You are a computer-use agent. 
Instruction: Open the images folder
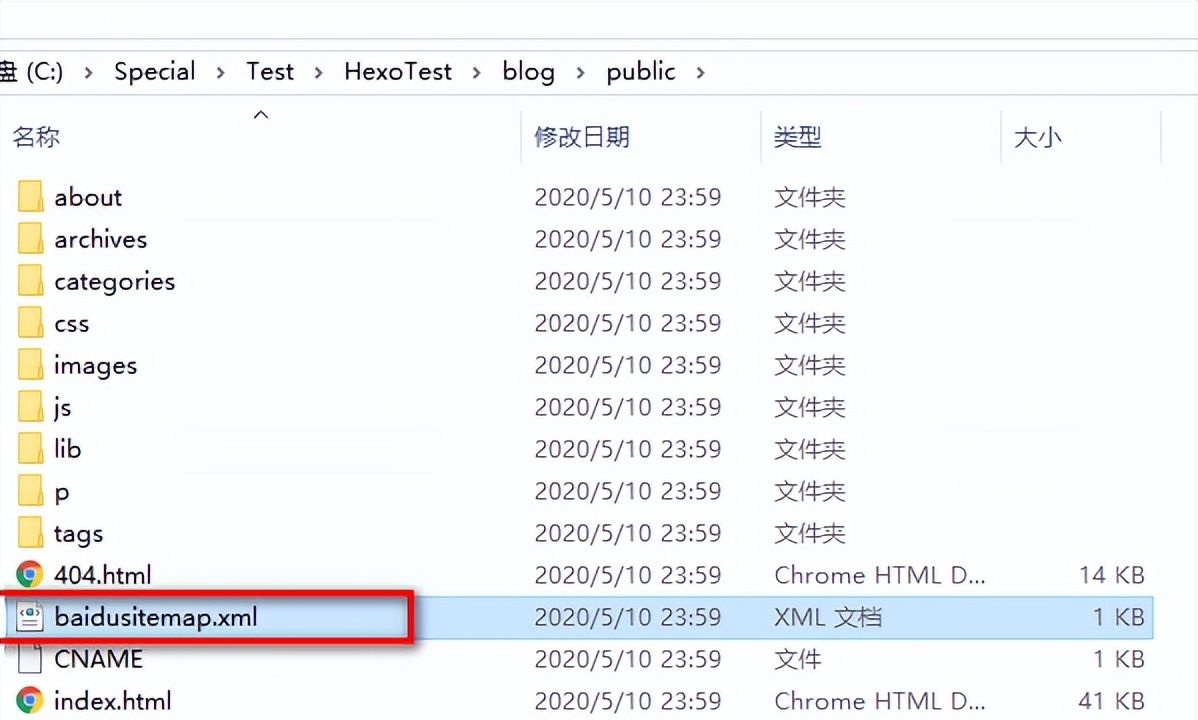click(30, 365)
